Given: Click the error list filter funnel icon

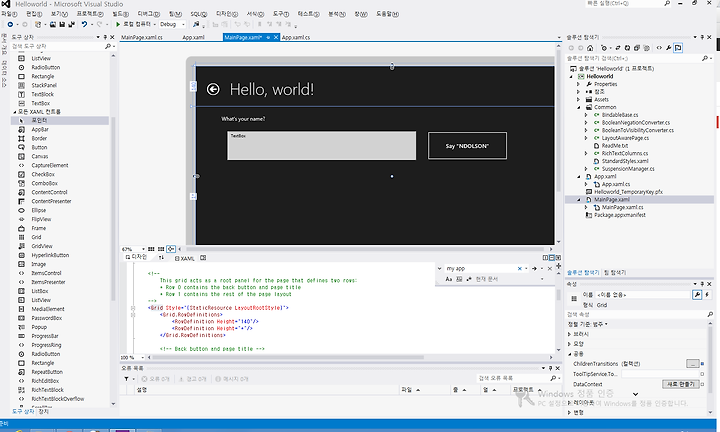Looking at the screenshot, I should coord(126,379).
